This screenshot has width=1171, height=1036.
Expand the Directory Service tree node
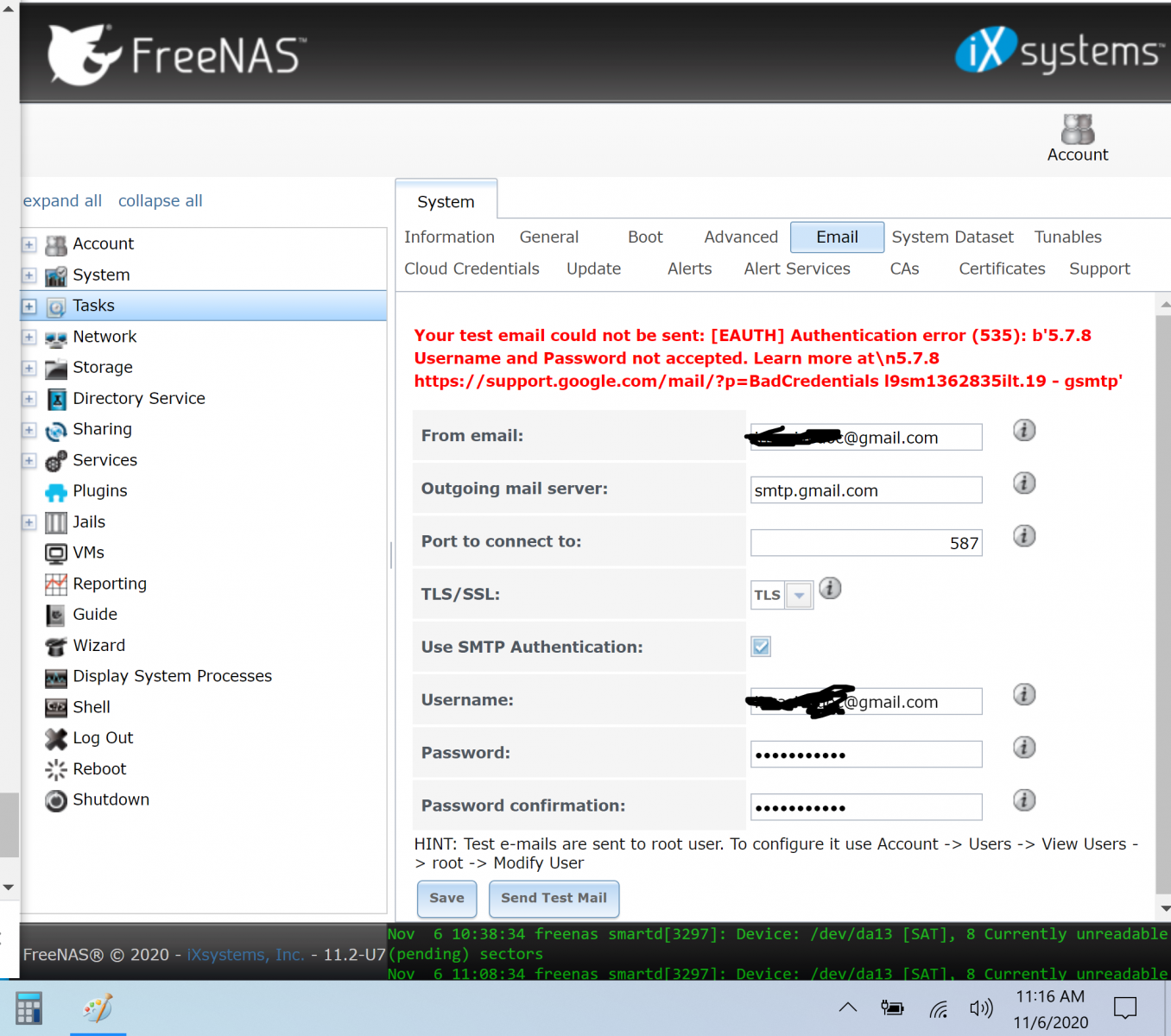click(29, 399)
